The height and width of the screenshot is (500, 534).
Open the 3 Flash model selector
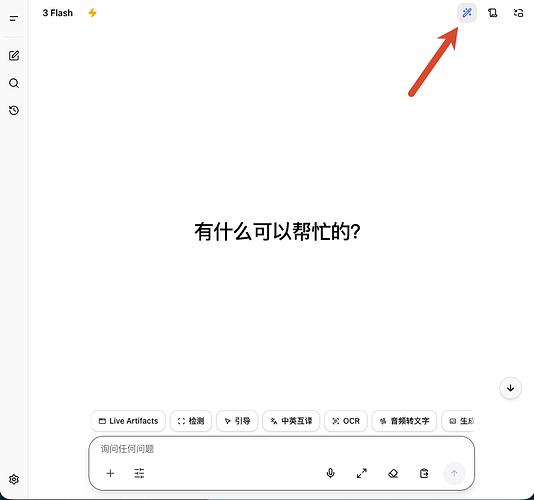(x=58, y=13)
